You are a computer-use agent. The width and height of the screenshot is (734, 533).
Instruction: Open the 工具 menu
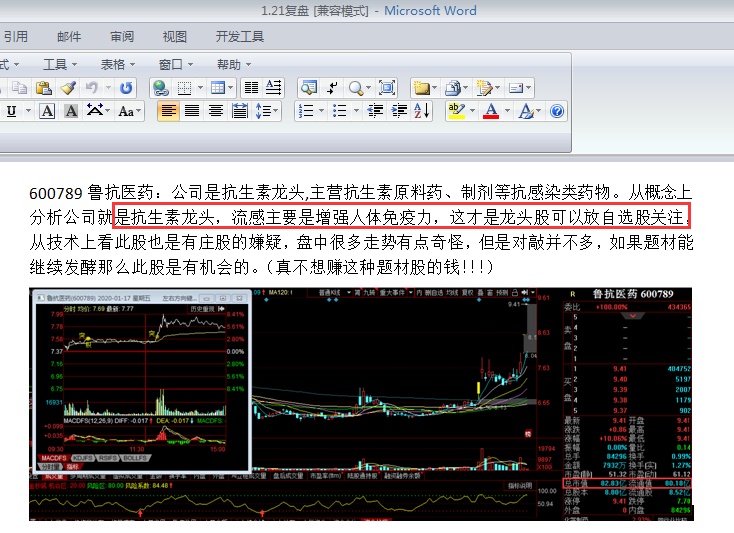click(60, 64)
